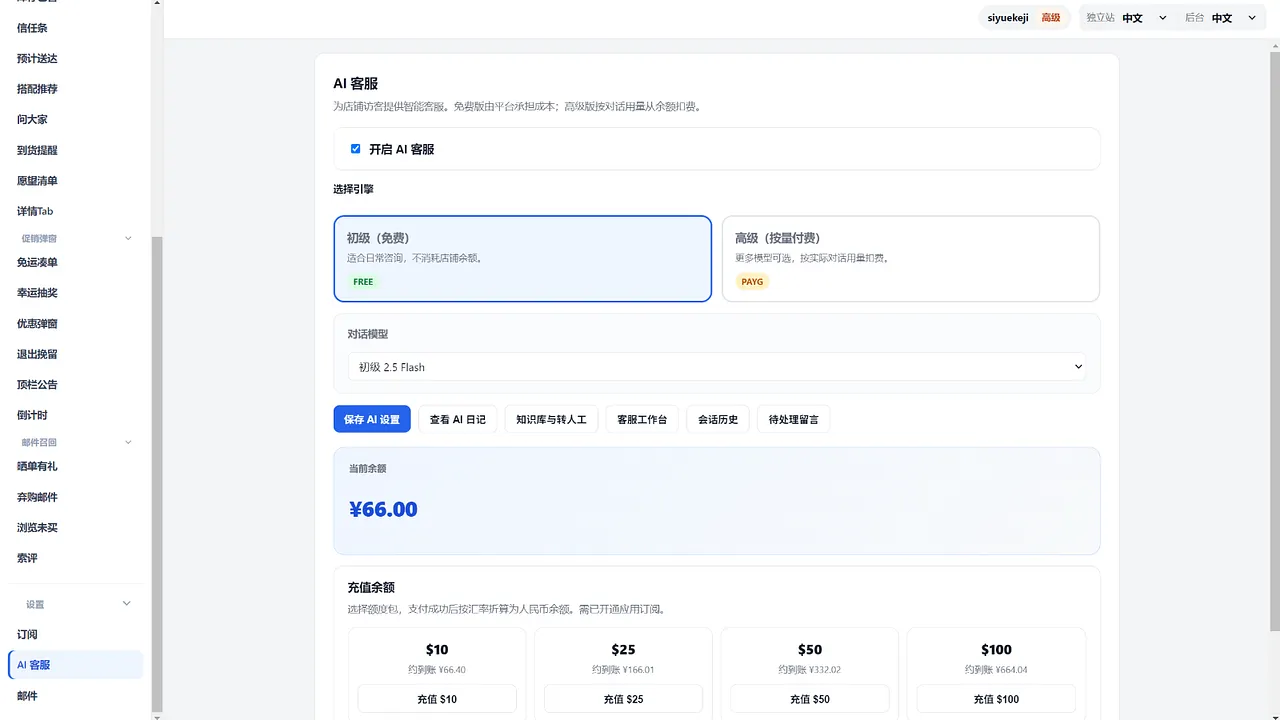The height and width of the screenshot is (720, 1280).
Task: Click the siyuekeji 高级 account badge
Action: pos(1024,18)
